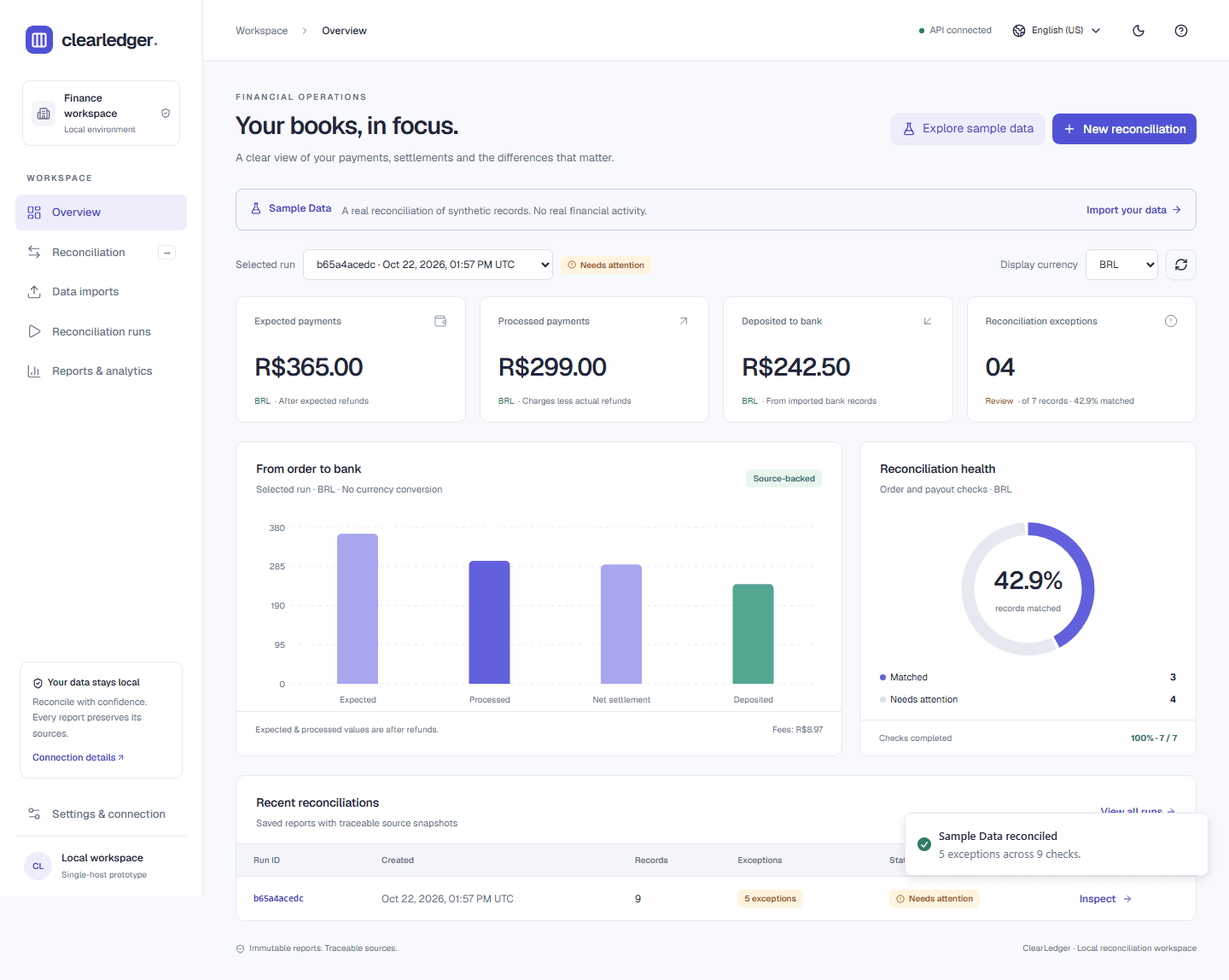Open the Selected run dropdown

click(x=428, y=265)
